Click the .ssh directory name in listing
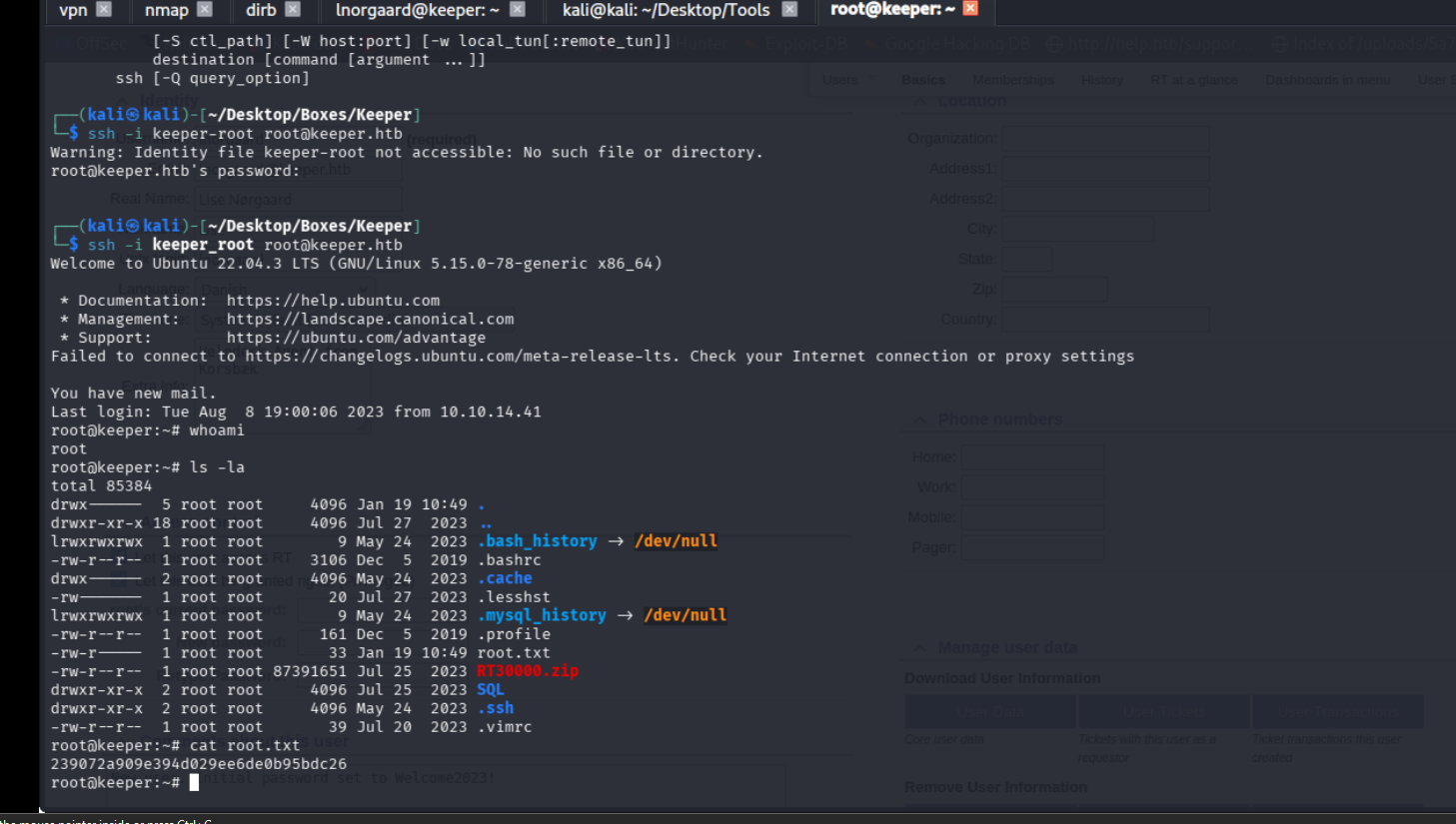The height and width of the screenshot is (824, 1456). click(496, 708)
